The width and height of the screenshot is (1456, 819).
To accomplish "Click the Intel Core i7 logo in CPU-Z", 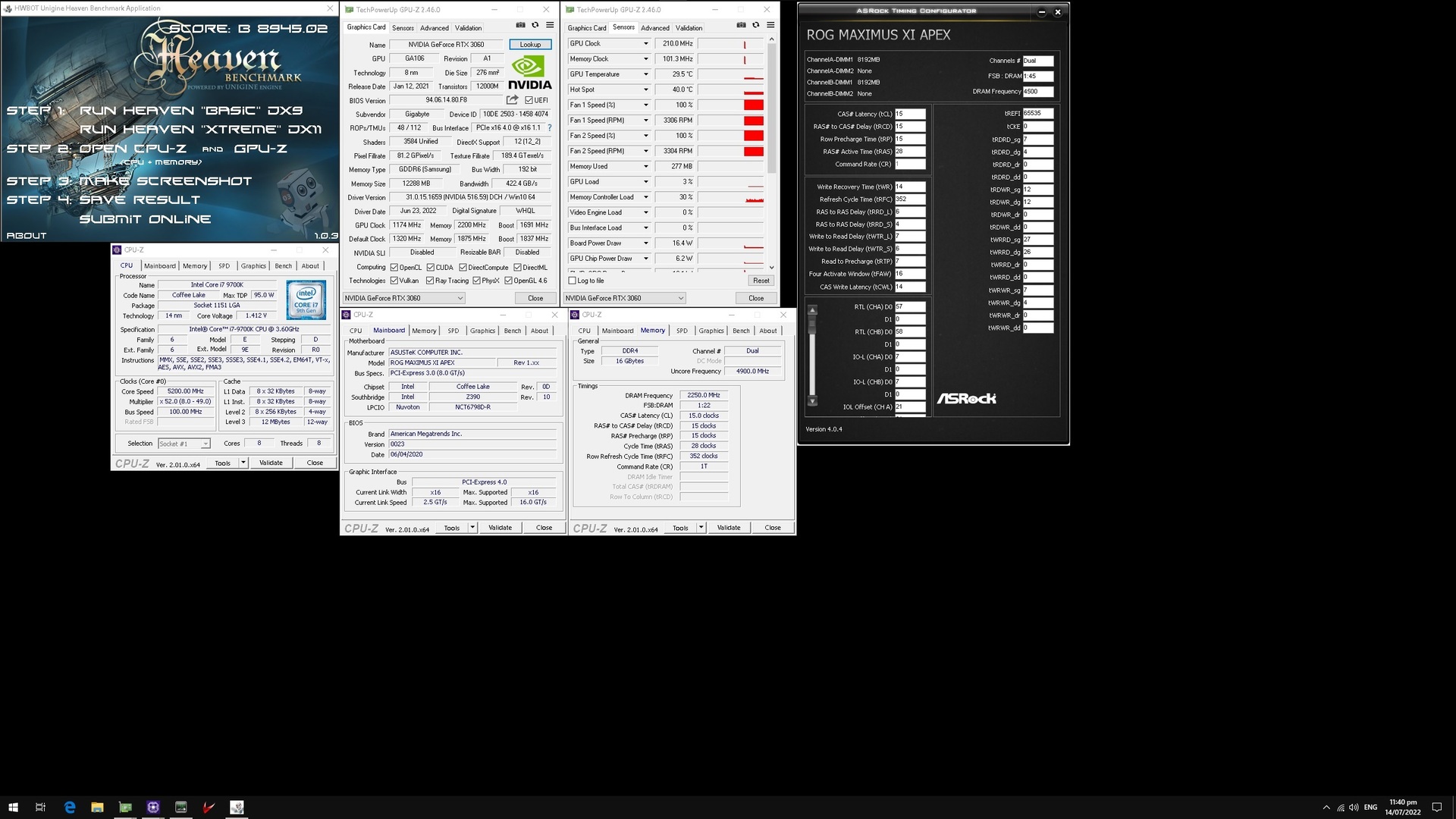I will (x=306, y=300).
